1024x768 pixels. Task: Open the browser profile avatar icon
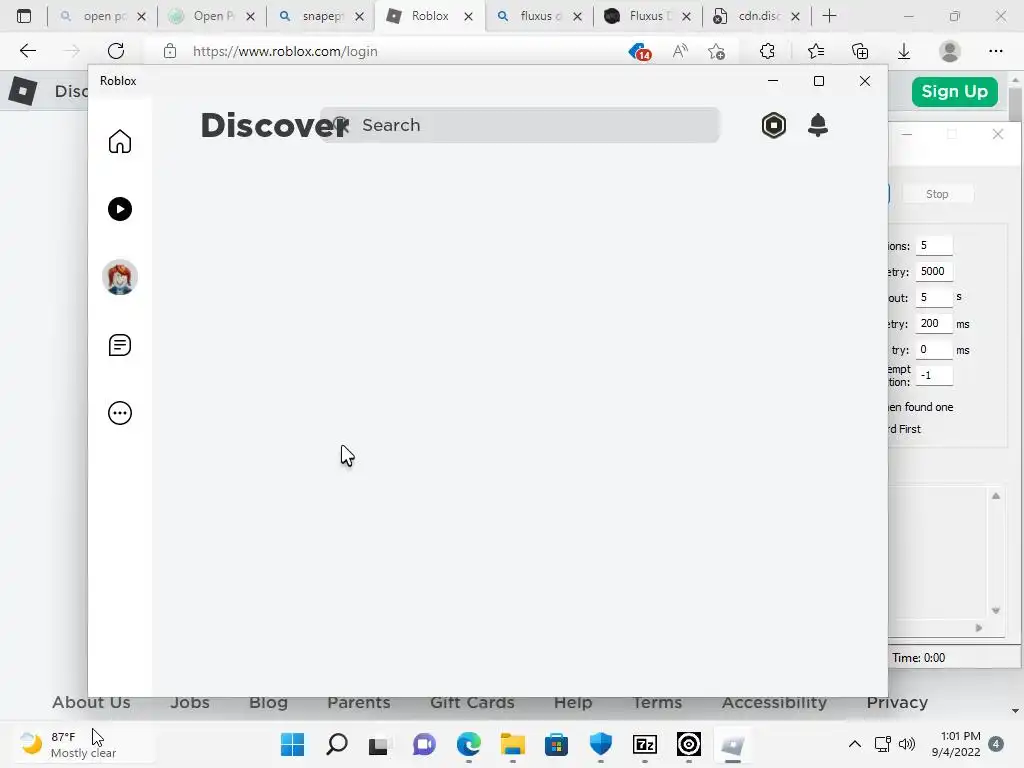tap(950, 51)
